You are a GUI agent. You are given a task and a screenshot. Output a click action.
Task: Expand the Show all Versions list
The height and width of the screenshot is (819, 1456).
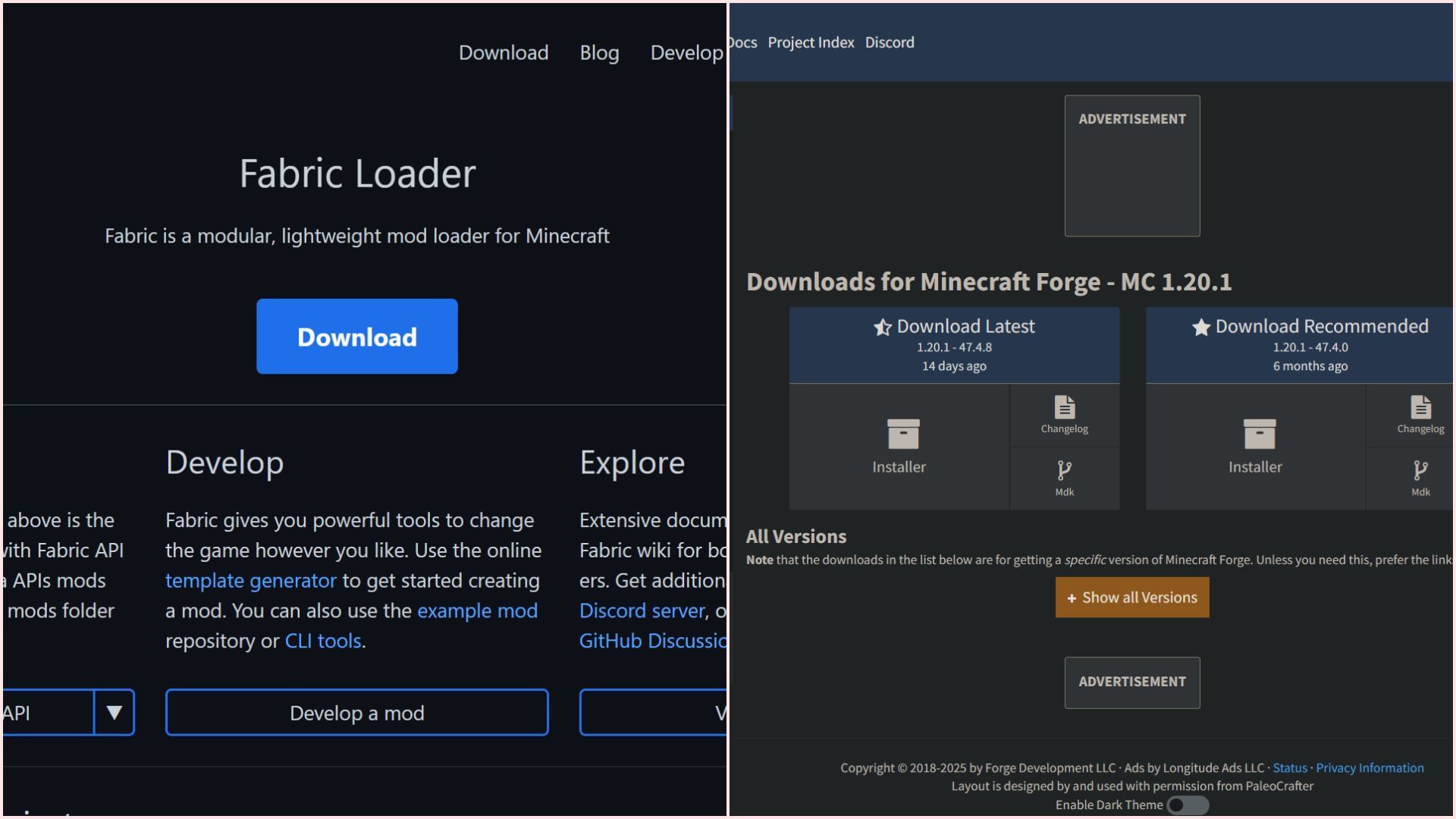coord(1132,598)
